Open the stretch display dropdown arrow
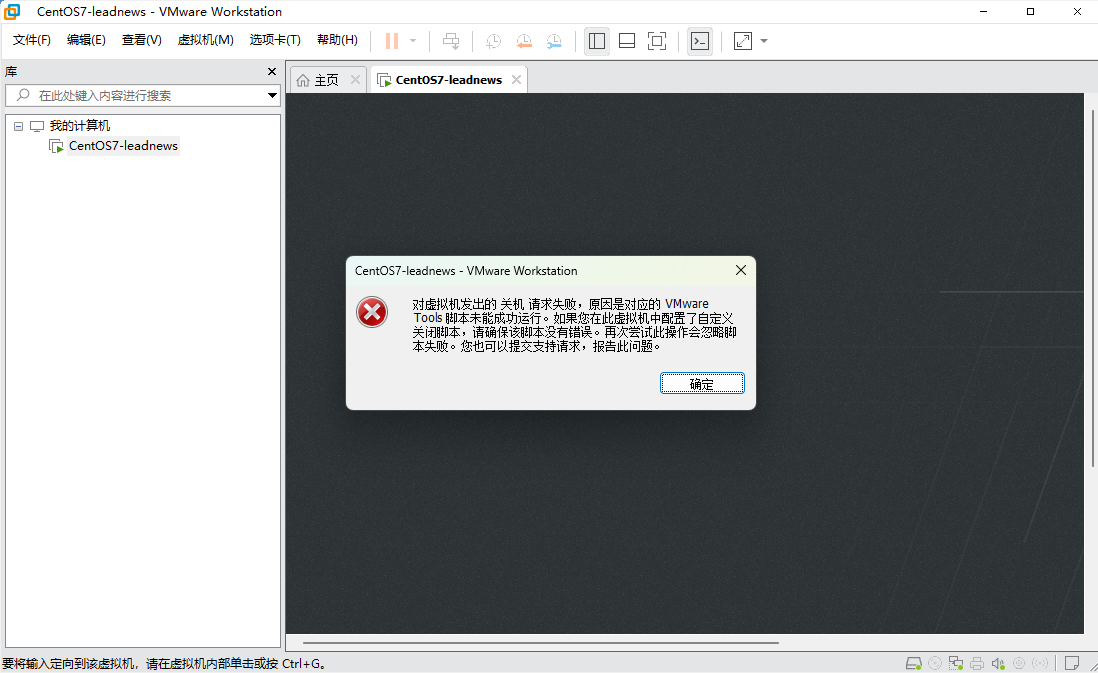 [x=764, y=41]
